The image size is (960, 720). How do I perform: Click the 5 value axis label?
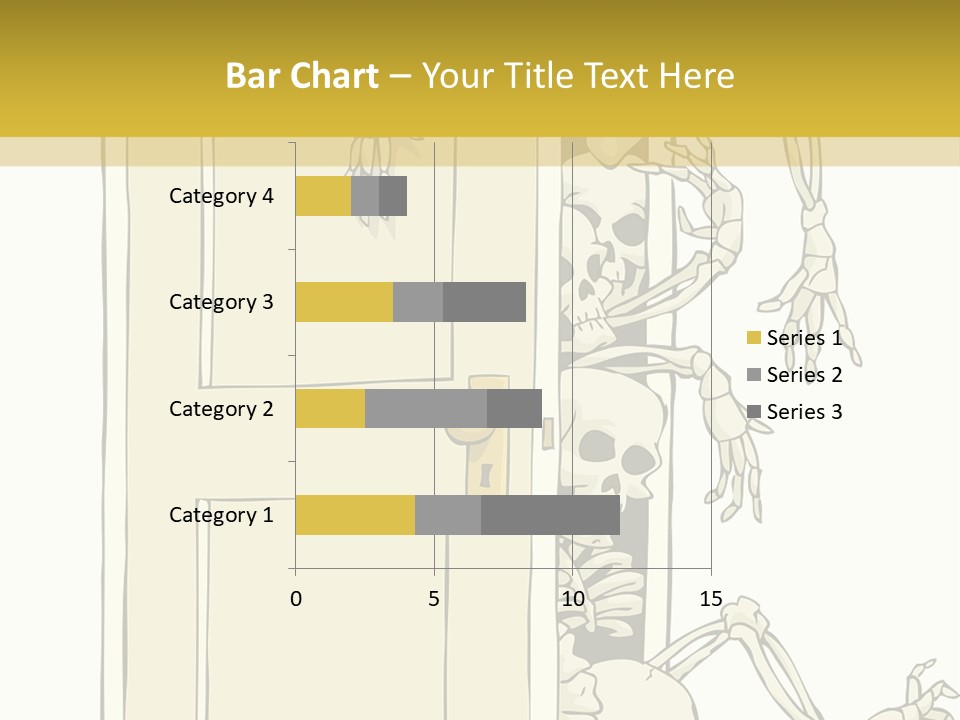point(434,599)
